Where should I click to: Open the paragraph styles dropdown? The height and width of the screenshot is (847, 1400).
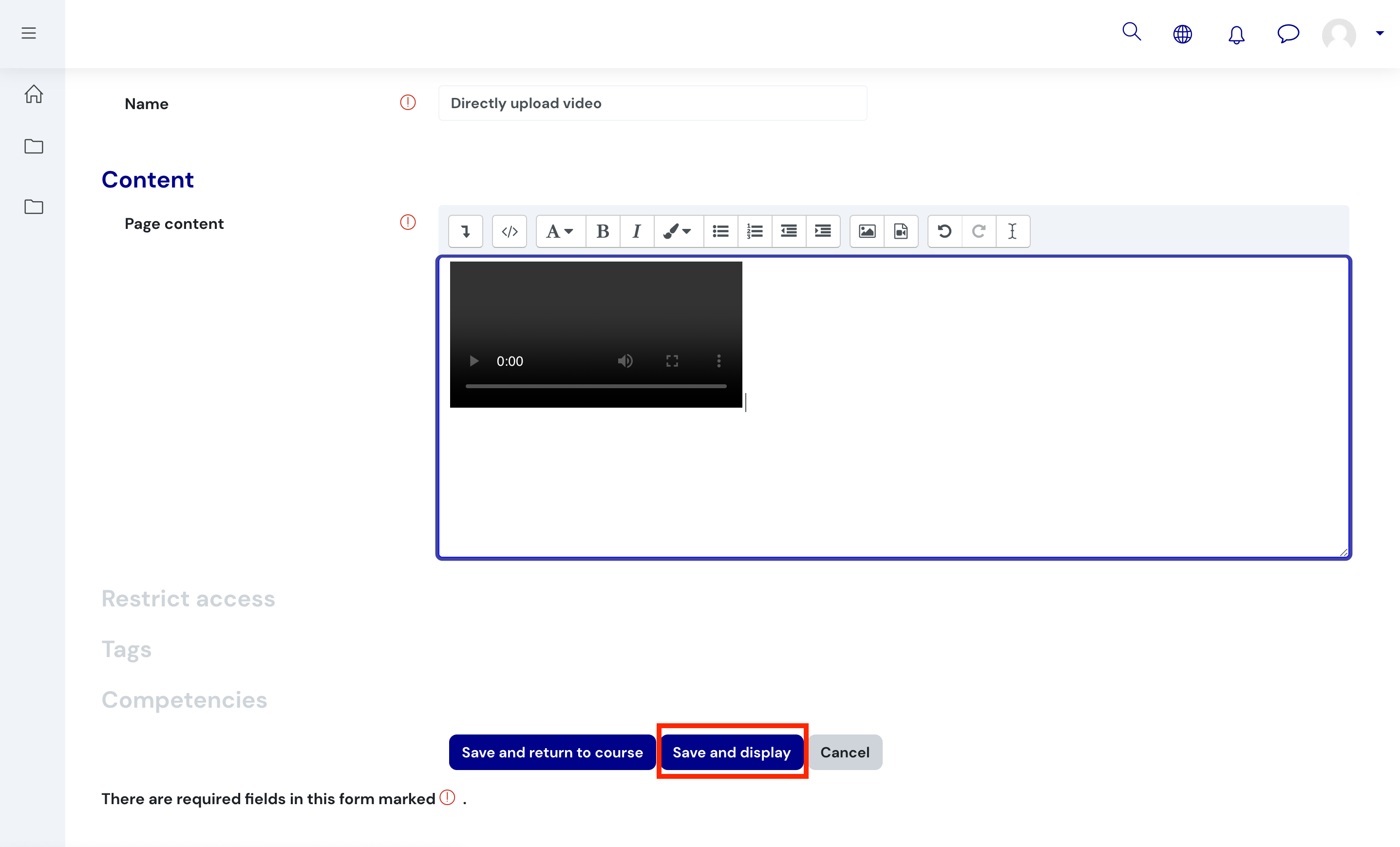(x=560, y=231)
